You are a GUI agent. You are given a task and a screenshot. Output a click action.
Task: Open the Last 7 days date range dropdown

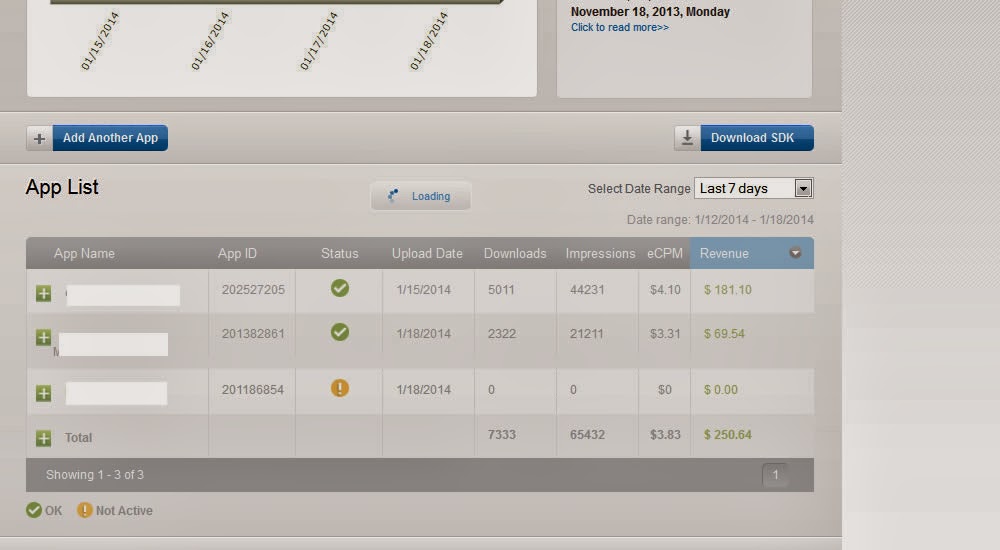[x=754, y=188]
